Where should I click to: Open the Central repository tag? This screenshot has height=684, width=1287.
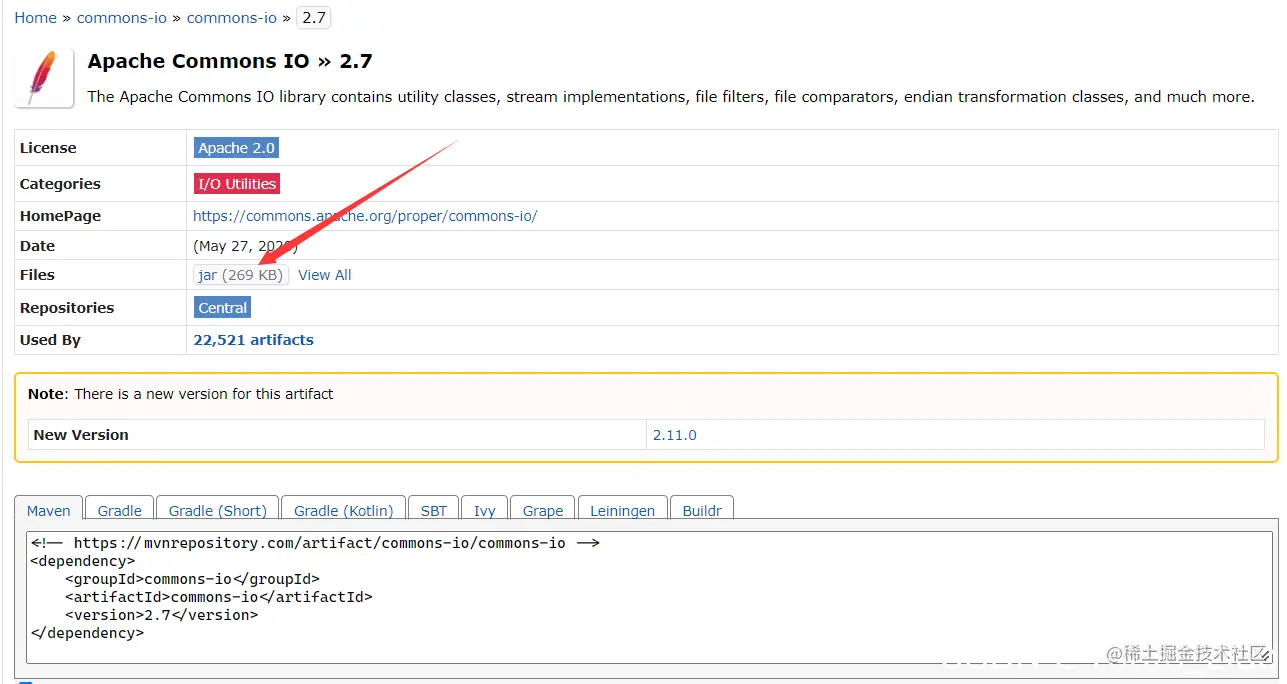pyautogui.click(x=222, y=308)
